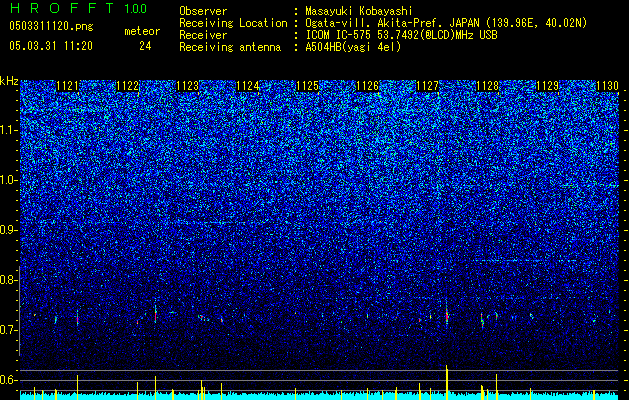Image resolution: width=629 pixels, height=400 pixels.
Task: Click the 0.8 frequency axis label
Action: click(9, 280)
